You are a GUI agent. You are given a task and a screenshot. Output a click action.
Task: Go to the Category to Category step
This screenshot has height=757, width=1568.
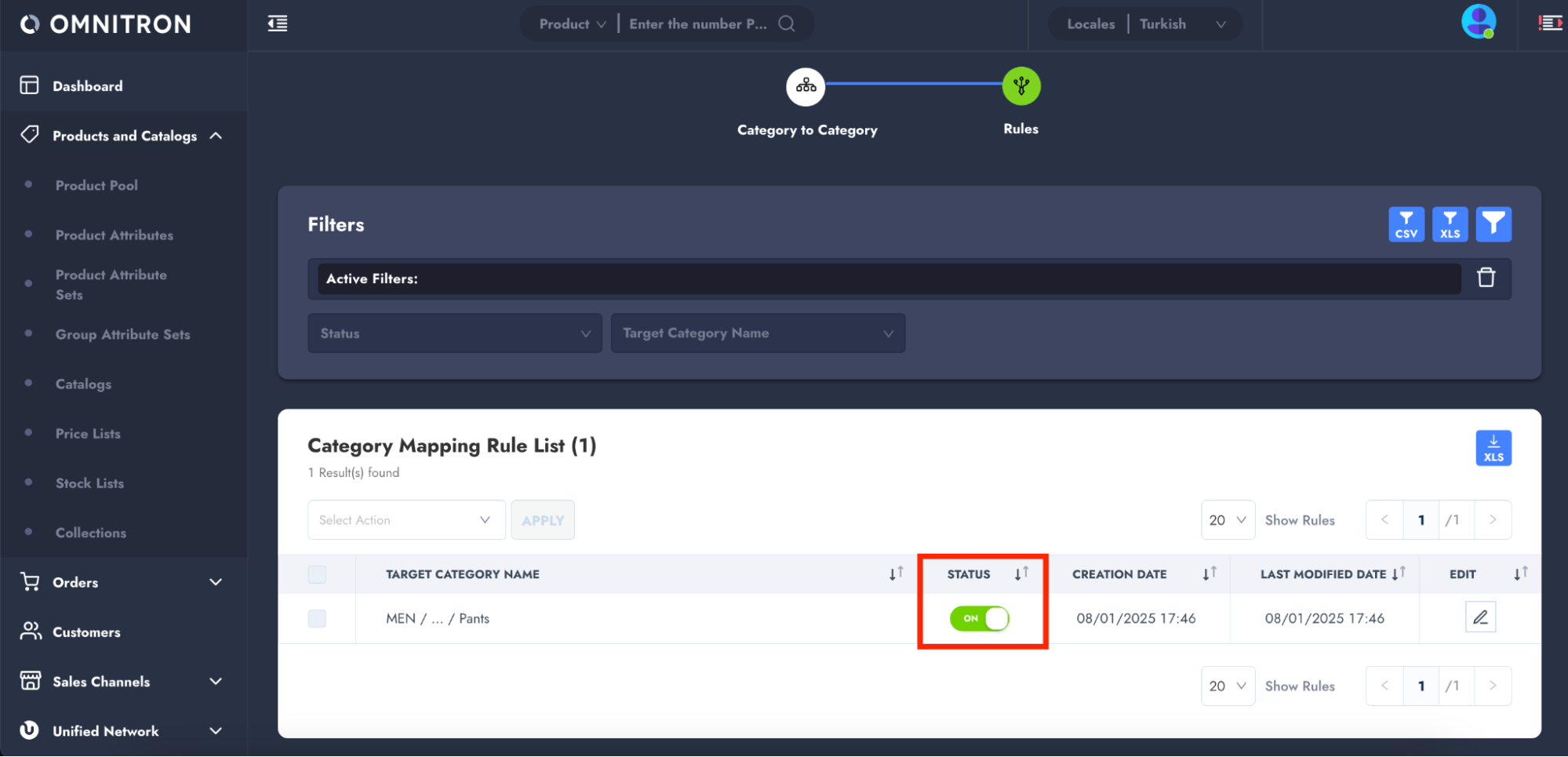(806, 86)
